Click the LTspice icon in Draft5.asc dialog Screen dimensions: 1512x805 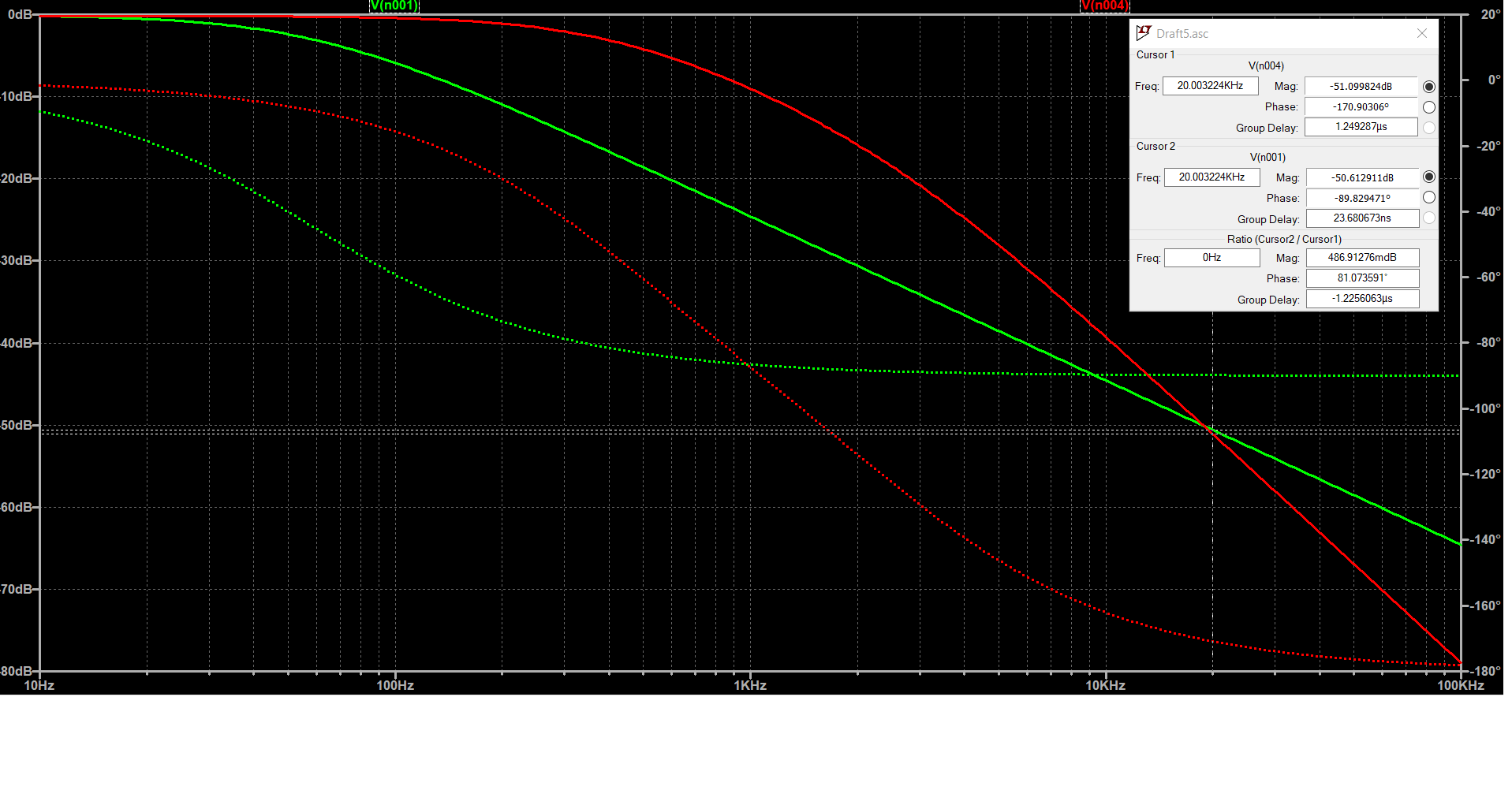[x=1143, y=33]
